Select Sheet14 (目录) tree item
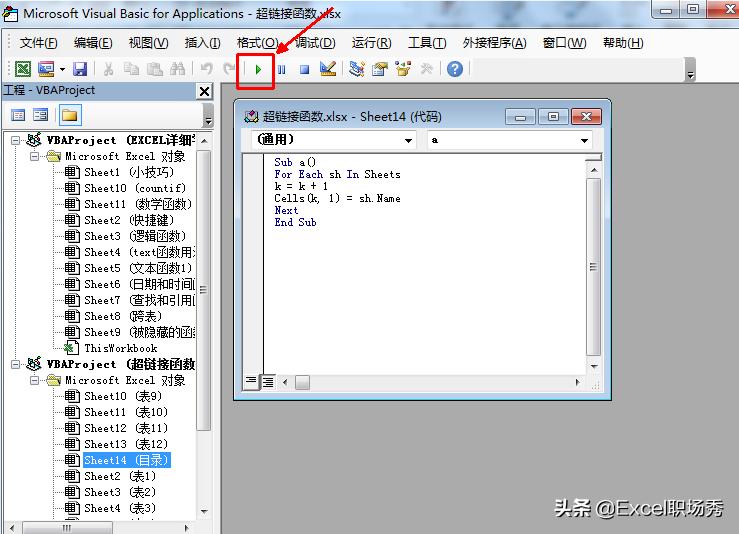The height and width of the screenshot is (534, 739). point(127,460)
